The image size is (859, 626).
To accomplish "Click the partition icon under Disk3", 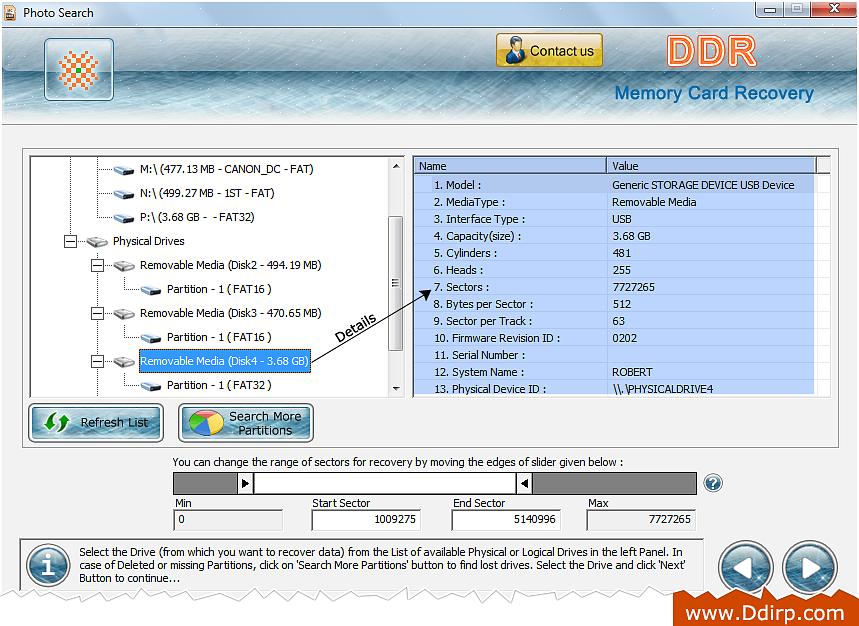I will pyautogui.click(x=151, y=338).
